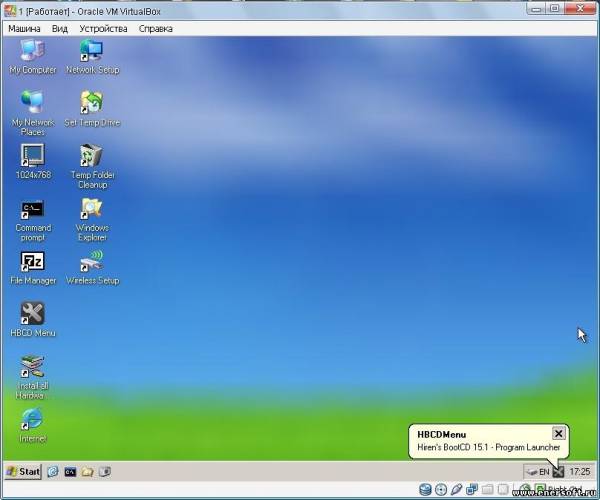Open the folder icon in quick launch
The width and height of the screenshot is (600, 500).
[88, 472]
